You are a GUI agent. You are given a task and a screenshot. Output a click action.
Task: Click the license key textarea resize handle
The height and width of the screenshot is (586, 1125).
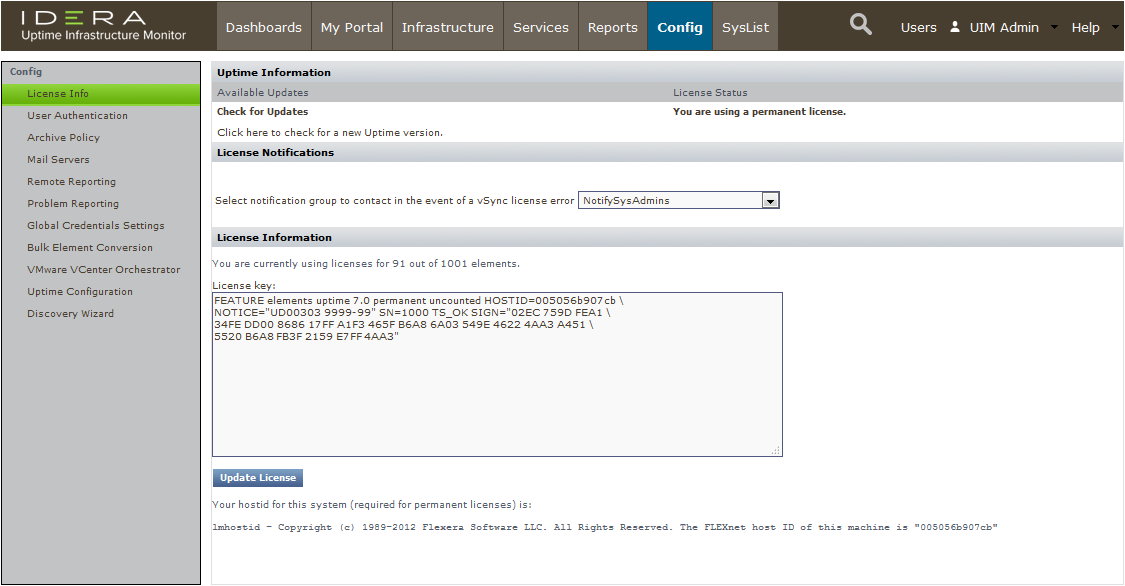click(776, 450)
